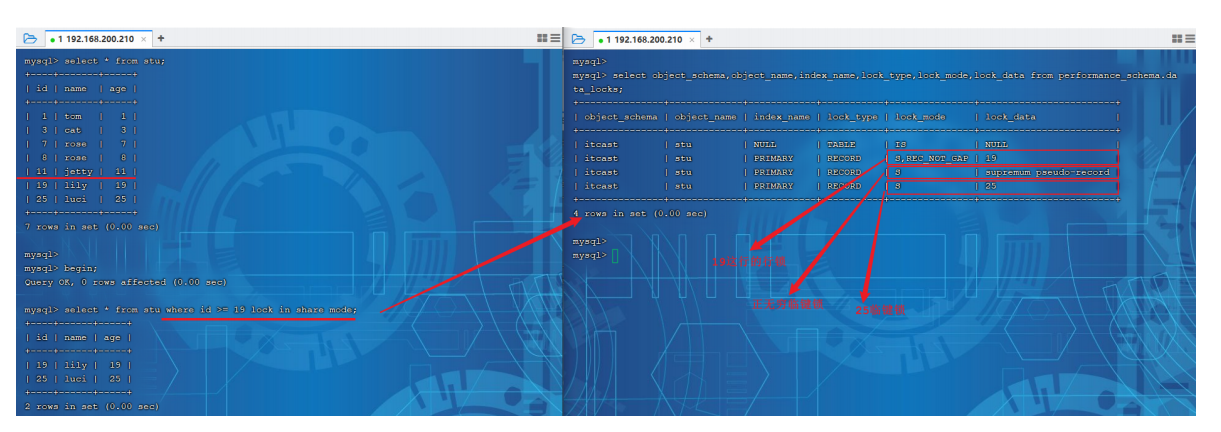
Task: Click the 'lock_mode' column header
Action: coord(920,117)
